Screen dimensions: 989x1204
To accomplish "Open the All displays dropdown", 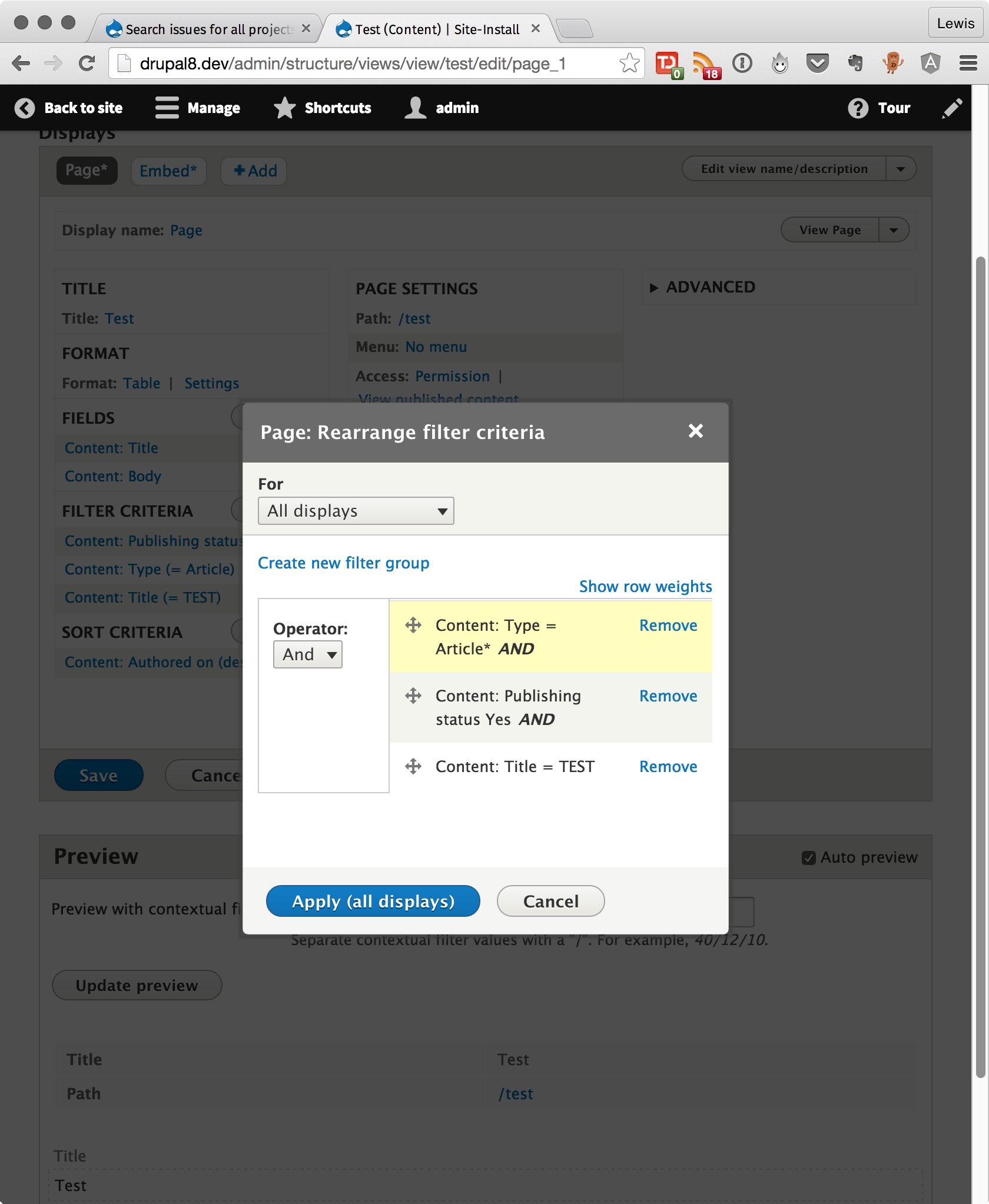I will tap(356, 511).
